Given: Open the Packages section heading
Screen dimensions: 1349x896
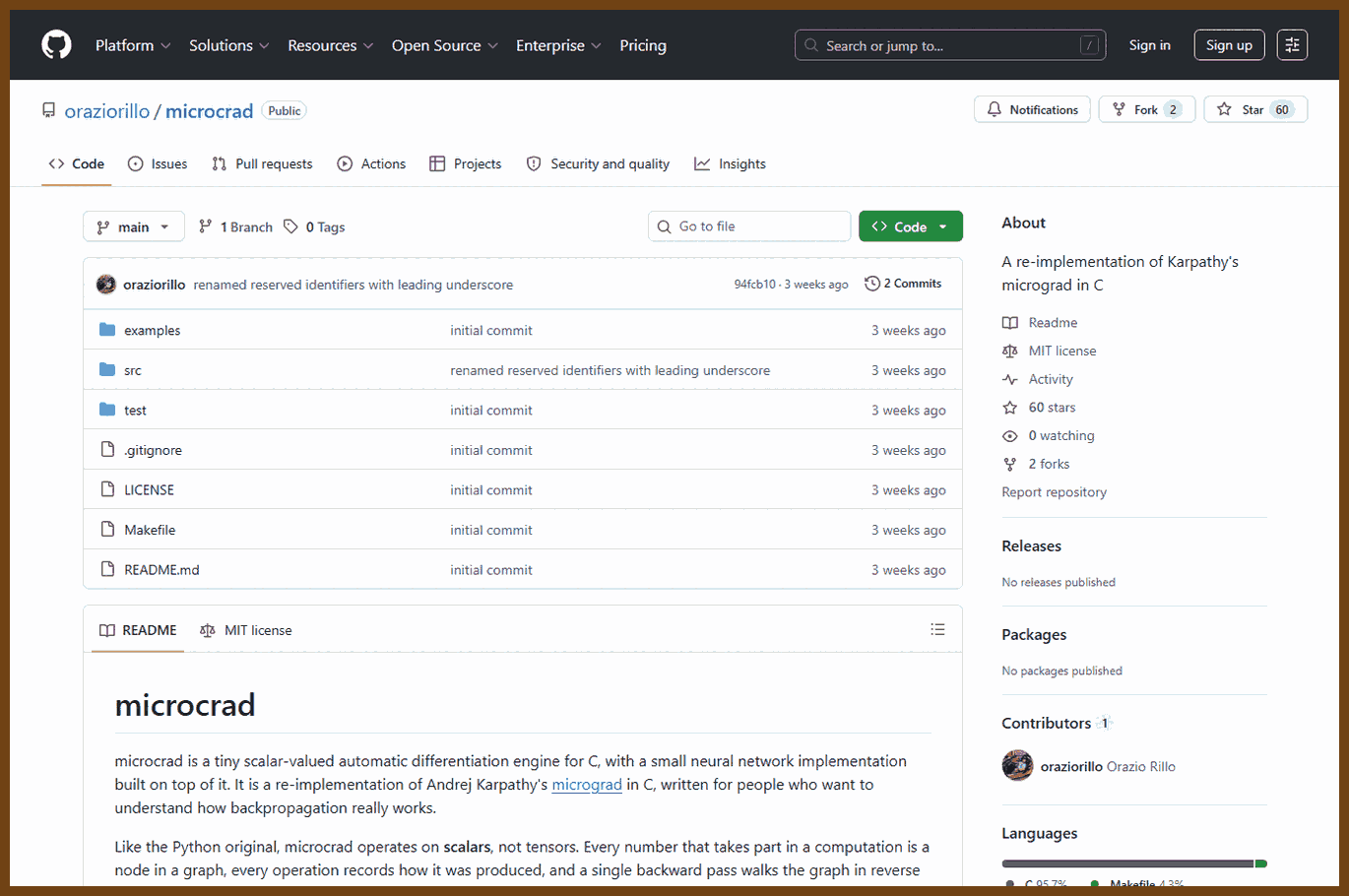Looking at the screenshot, I should [1034, 635].
